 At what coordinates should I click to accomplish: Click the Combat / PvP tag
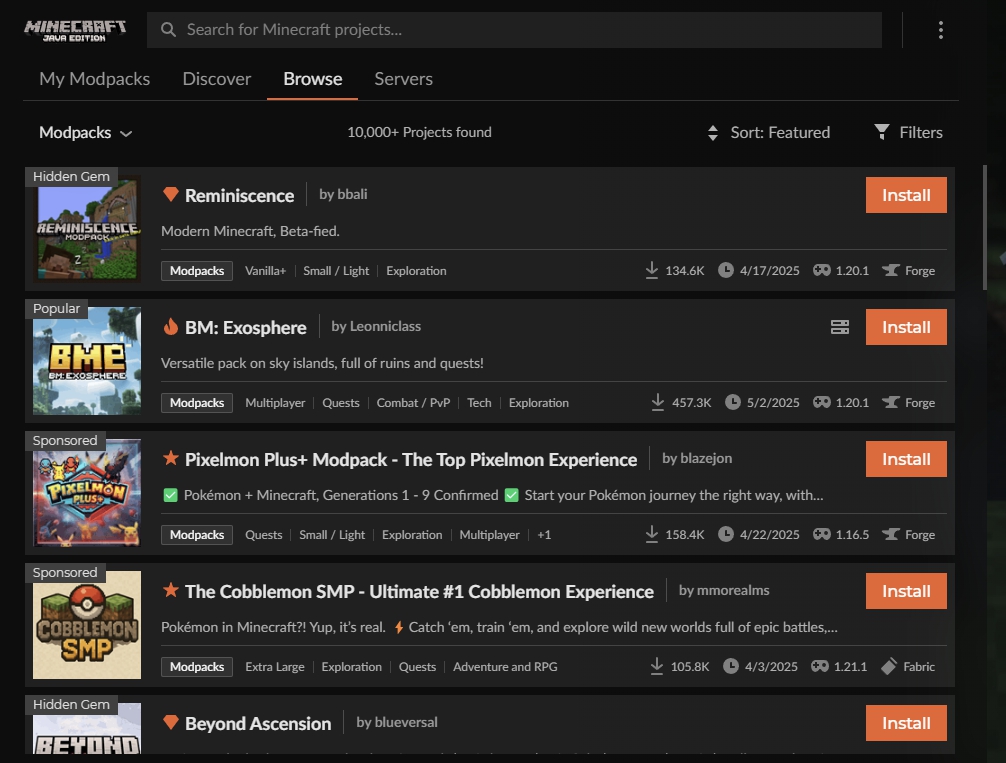413,403
